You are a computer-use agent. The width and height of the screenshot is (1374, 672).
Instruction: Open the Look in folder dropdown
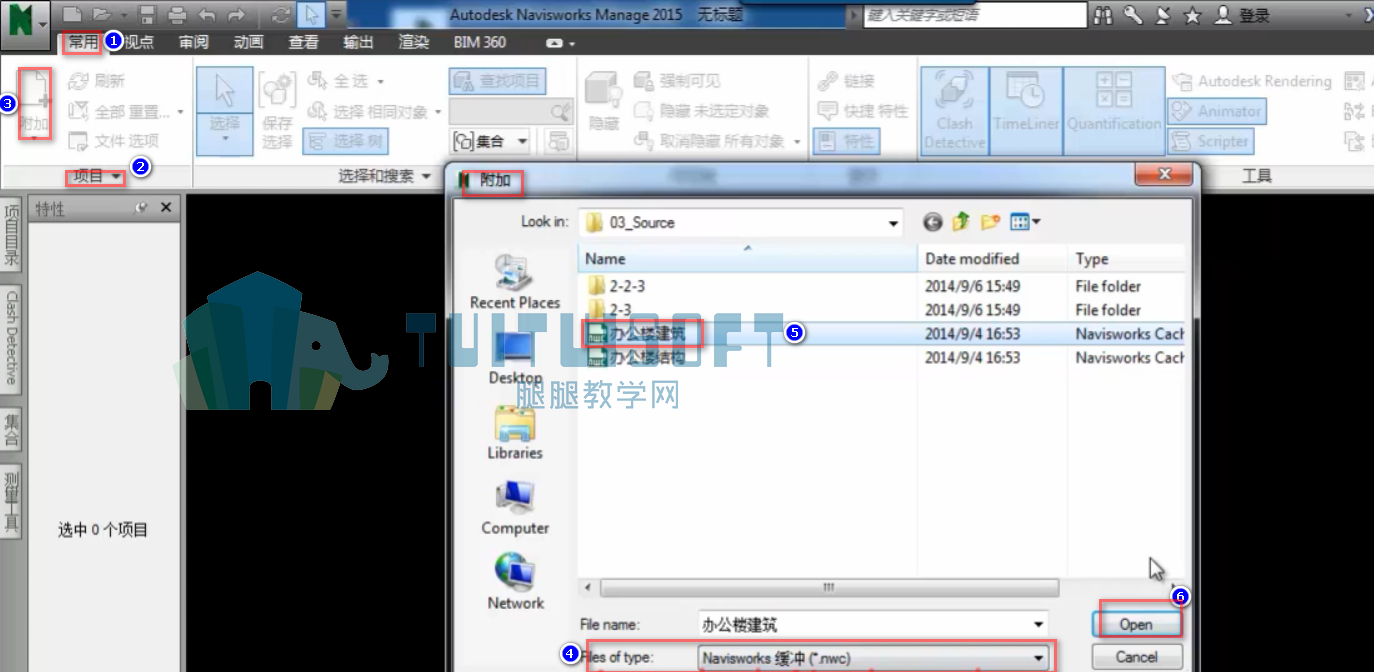895,222
